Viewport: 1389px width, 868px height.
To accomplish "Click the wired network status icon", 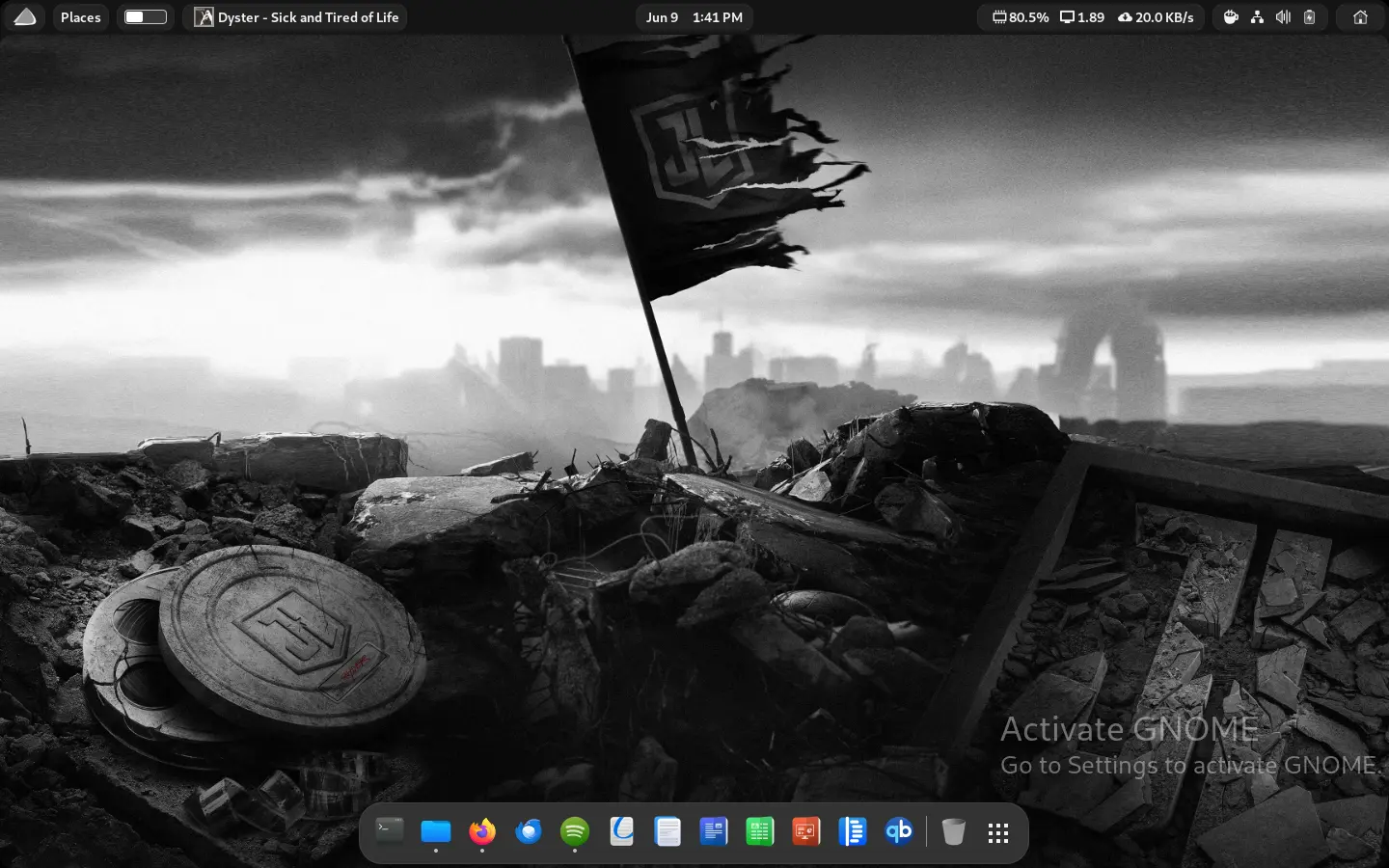I will [x=1257, y=17].
